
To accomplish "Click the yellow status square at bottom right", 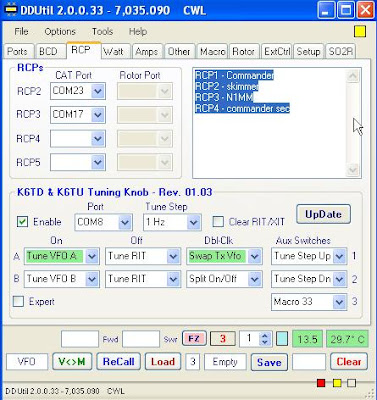I will (x=337, y=383).
